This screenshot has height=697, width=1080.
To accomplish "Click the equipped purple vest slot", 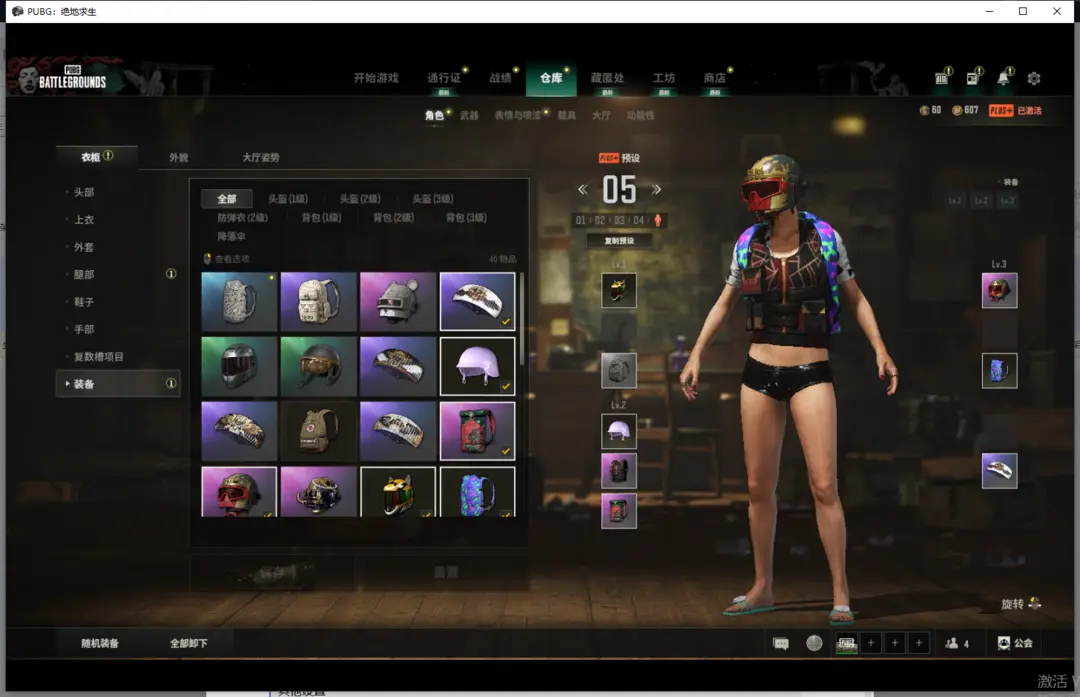I will point(619,471).
